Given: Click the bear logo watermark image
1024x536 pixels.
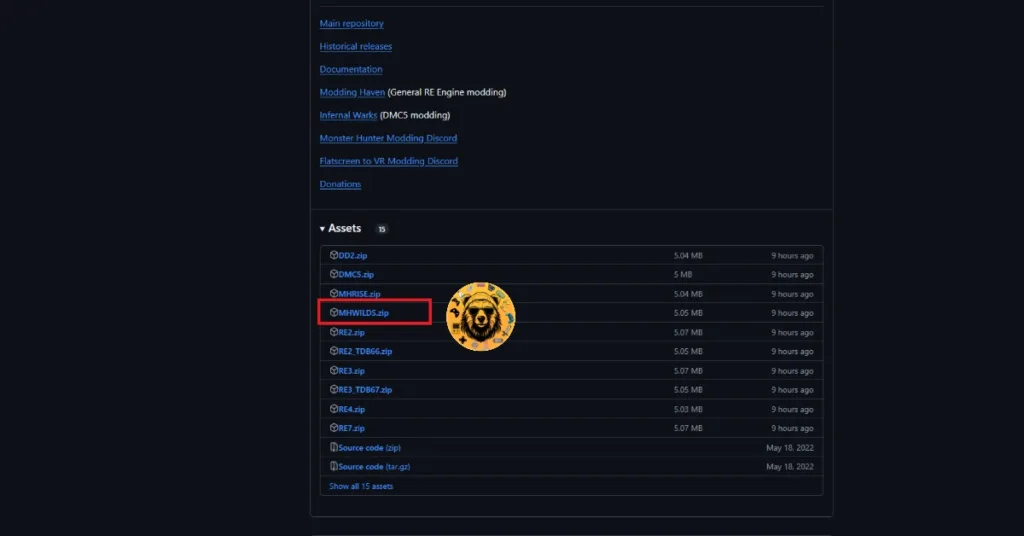Looking at the screenshot, I should pyautogui.click(x=480, y=317).
